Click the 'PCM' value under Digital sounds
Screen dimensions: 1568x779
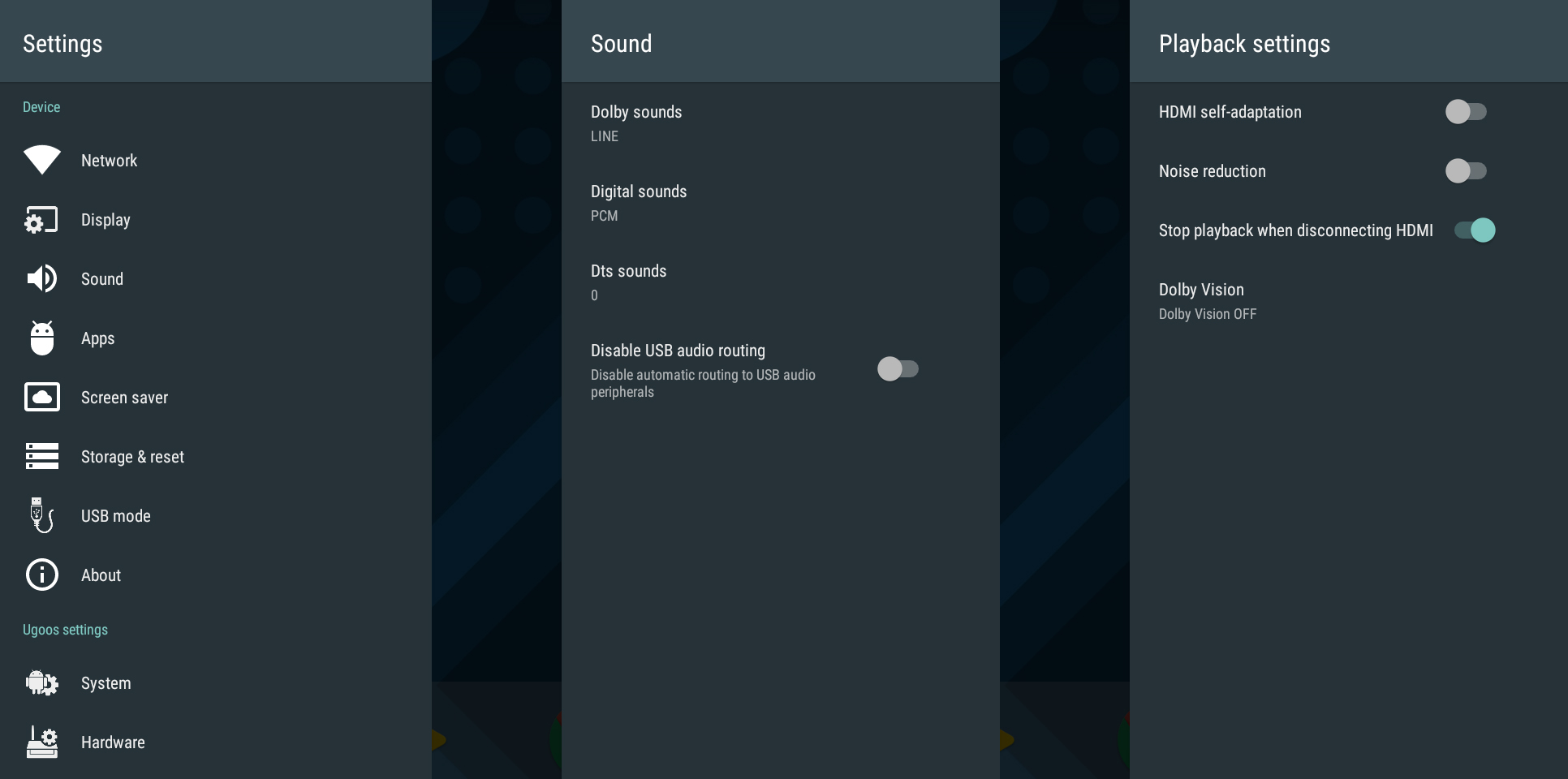point(604,216)
